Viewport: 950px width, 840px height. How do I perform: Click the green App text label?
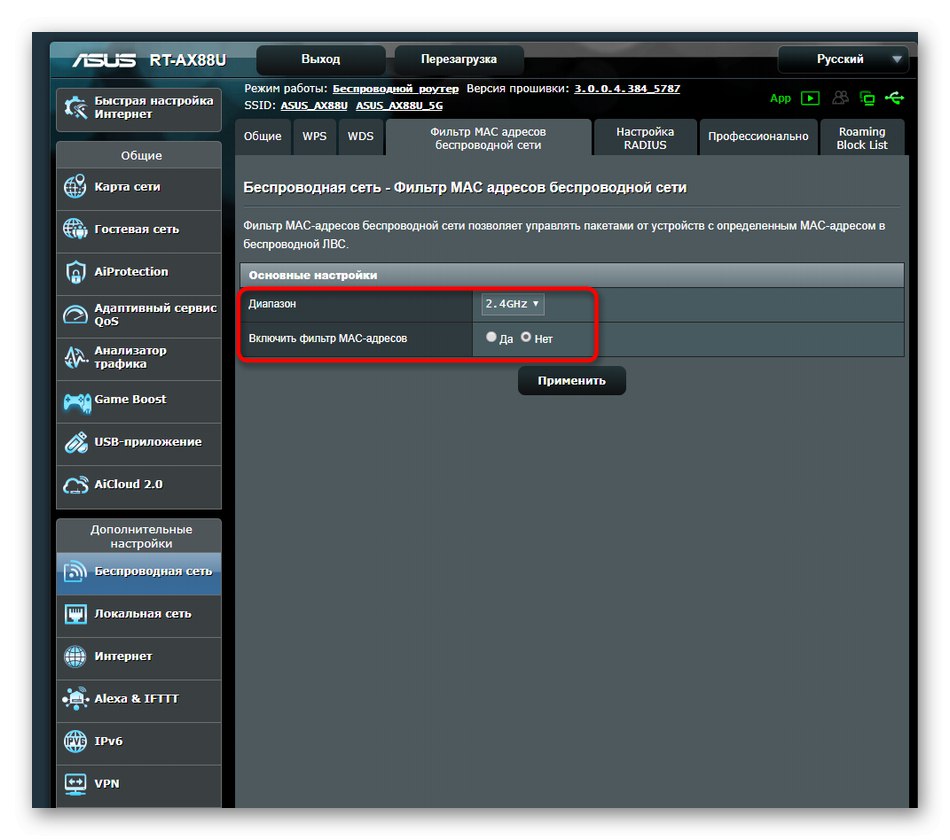point(780,98)
